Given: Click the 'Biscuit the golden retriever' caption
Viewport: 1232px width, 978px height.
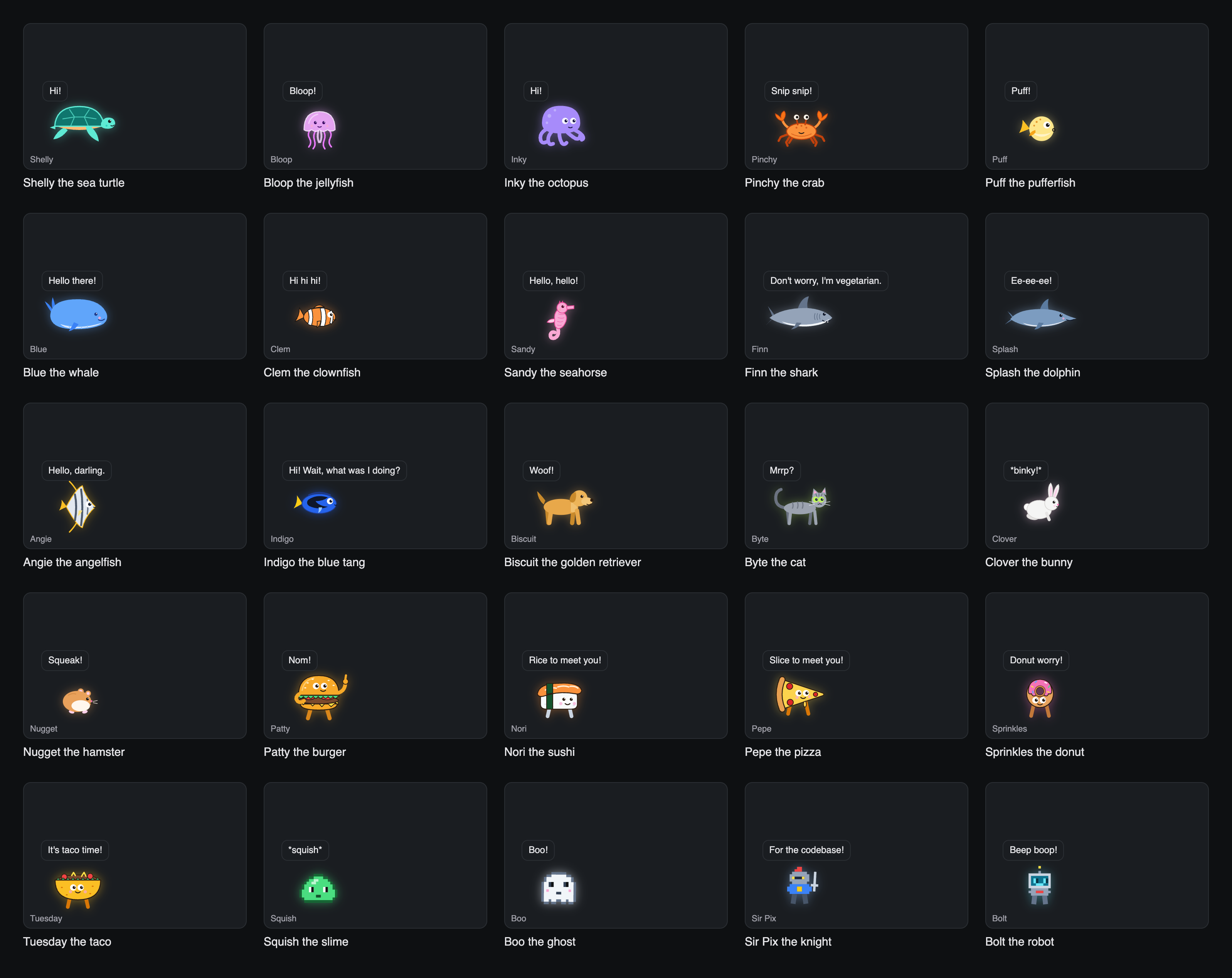Looking at the screenshot, I should point(572,562).
